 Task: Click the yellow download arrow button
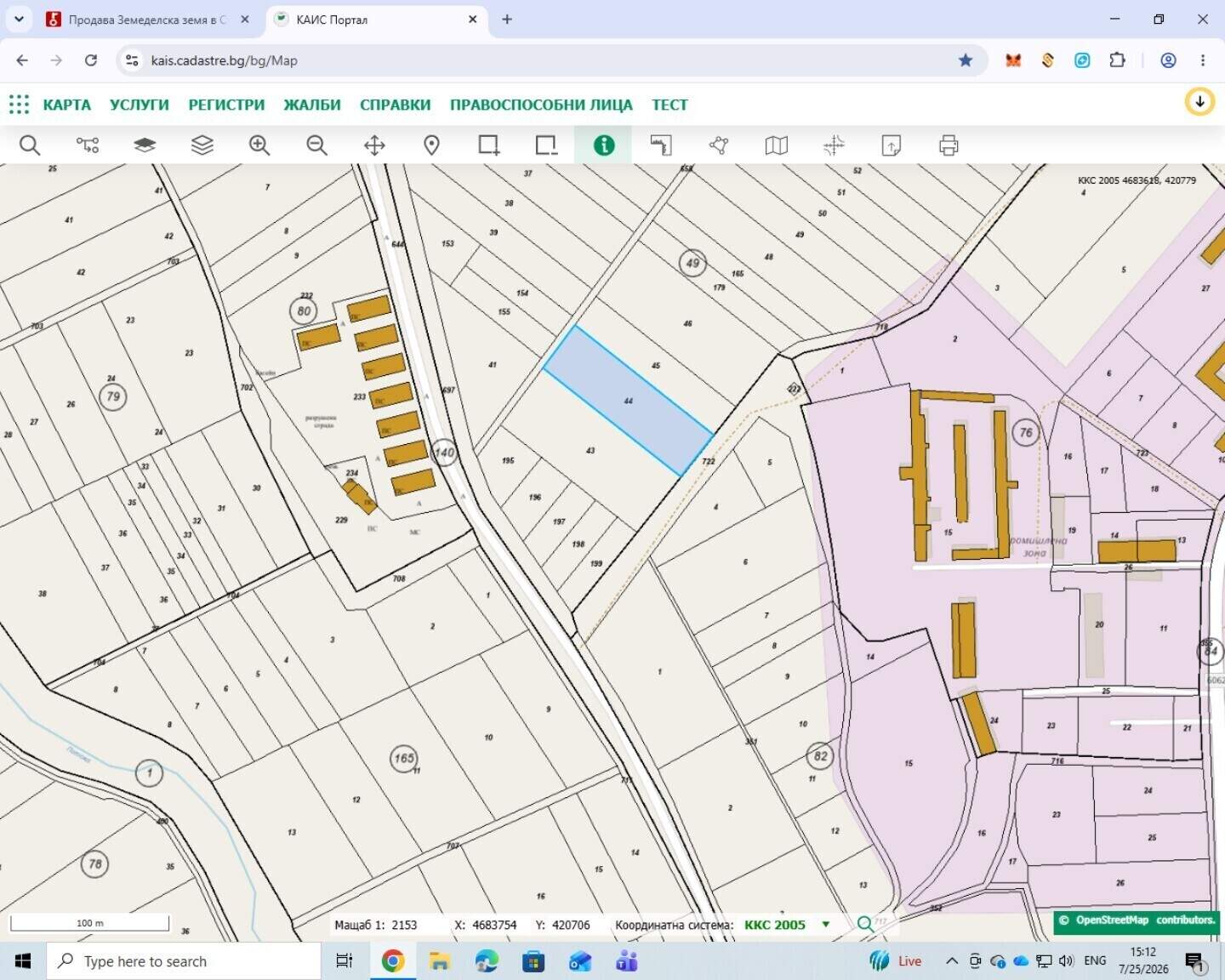tap(1199, 102)
